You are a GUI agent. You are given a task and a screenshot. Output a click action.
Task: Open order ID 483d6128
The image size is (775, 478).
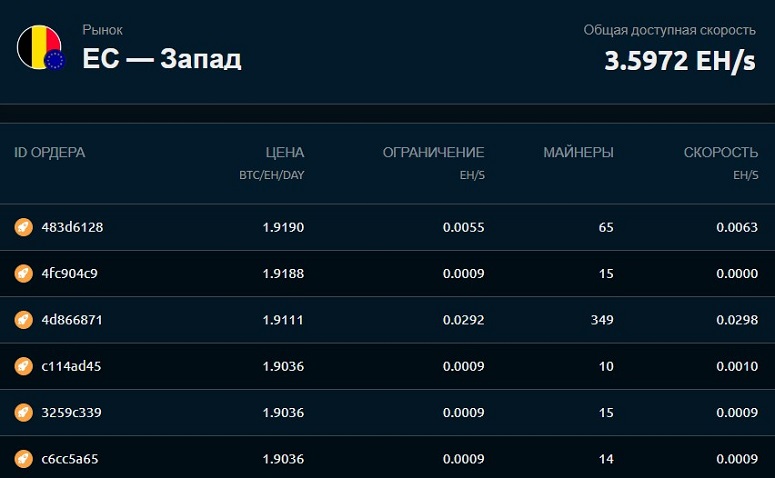[72, 227]
